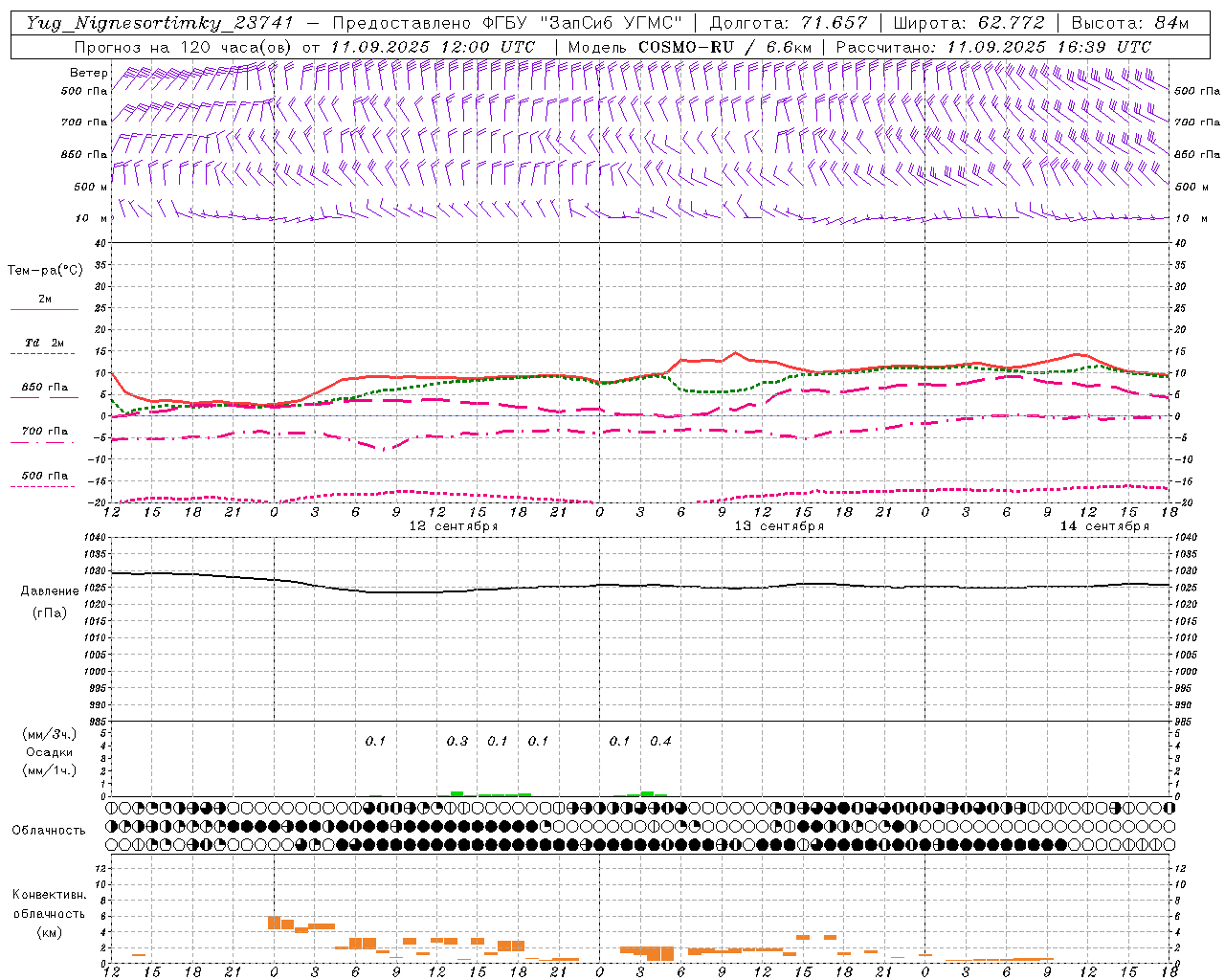This screenshot has width=1225, height=980.
Task: Select the 12 сентября date label
Action: coord(454,526)
